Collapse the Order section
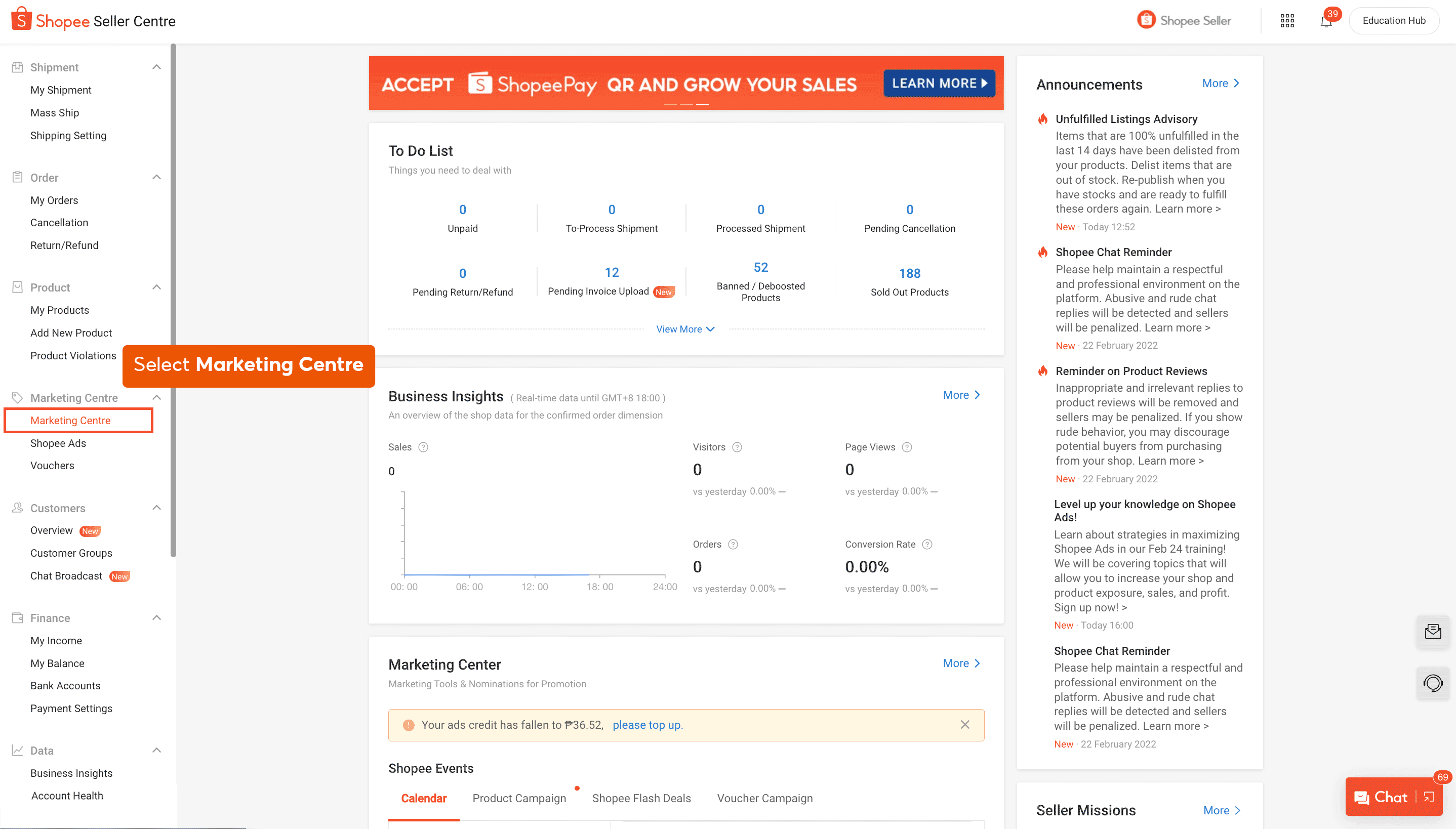The height and width of the screenshot is (829, 1456). pos(156,177)
